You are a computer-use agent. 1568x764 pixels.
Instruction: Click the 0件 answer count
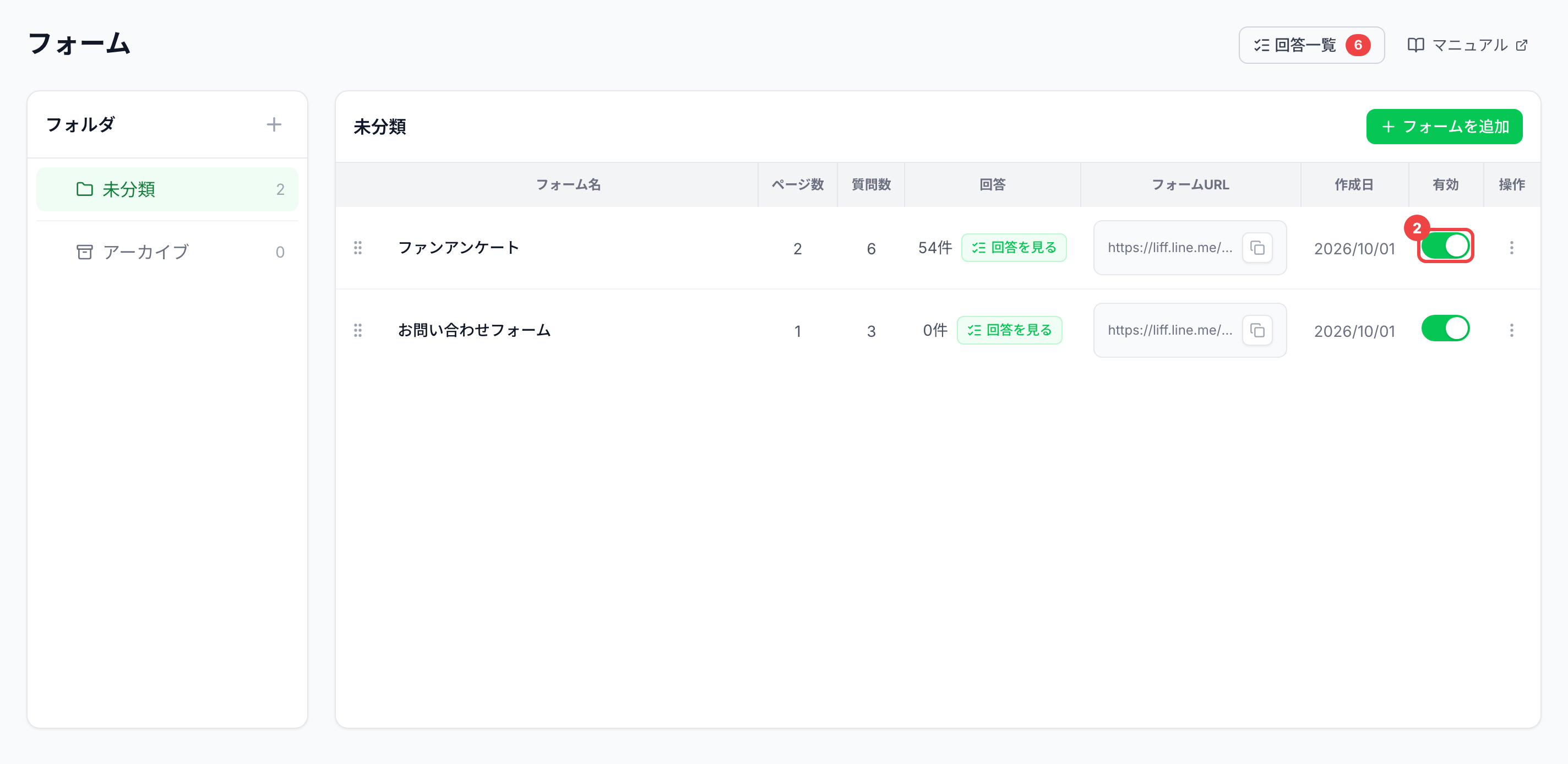click(935, 331)
